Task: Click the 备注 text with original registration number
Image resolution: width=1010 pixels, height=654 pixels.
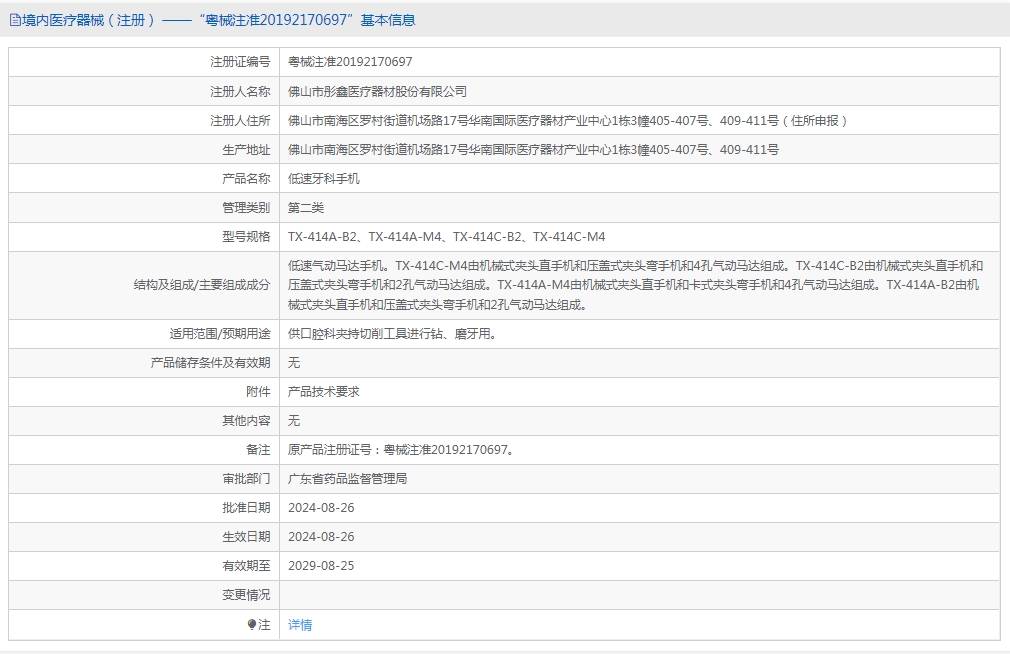Action: 403,450
